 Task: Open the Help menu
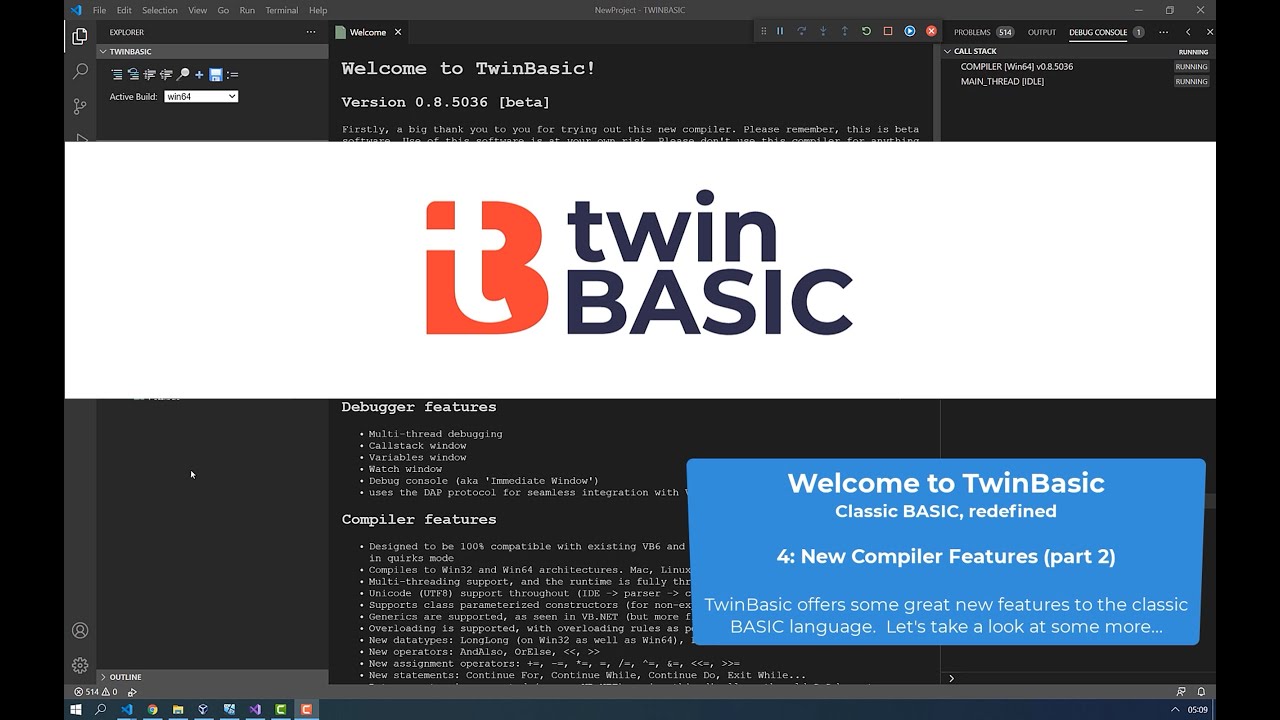[318, 10]
